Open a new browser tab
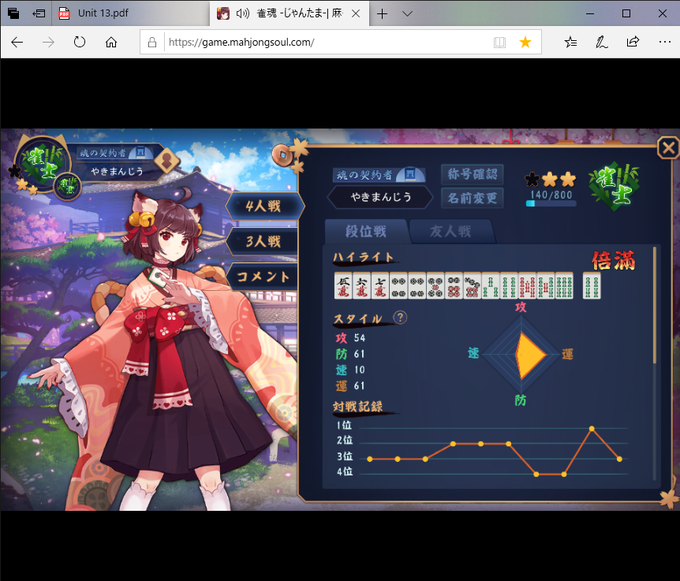Viewport: 680px width, 581px height. (x=382, y=14)
